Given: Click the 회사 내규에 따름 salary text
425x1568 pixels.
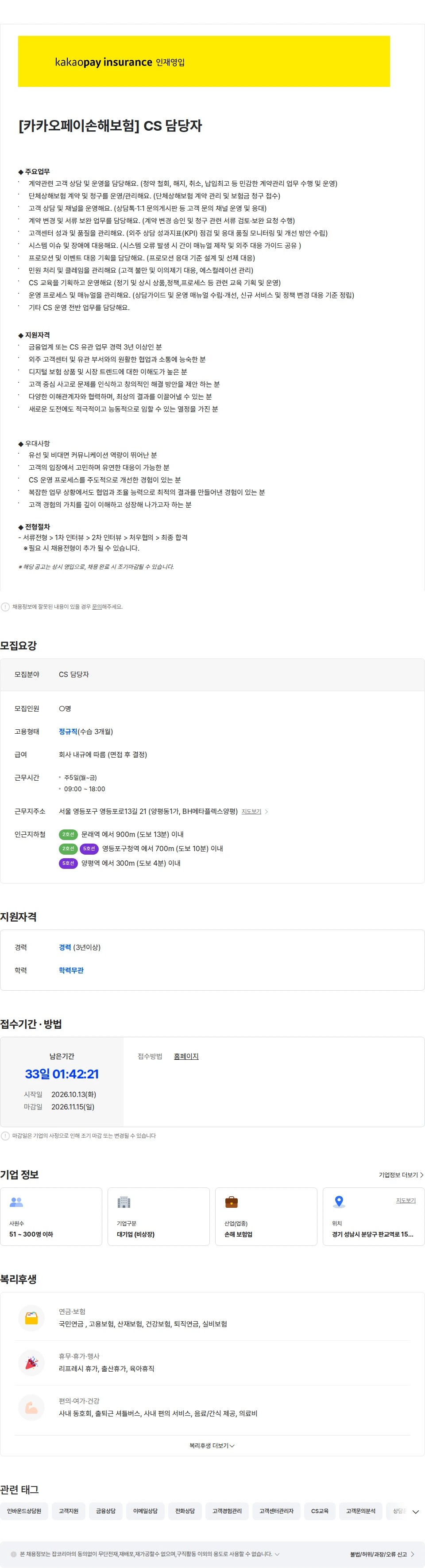Looking at the screenshot, I should point(103,755).
